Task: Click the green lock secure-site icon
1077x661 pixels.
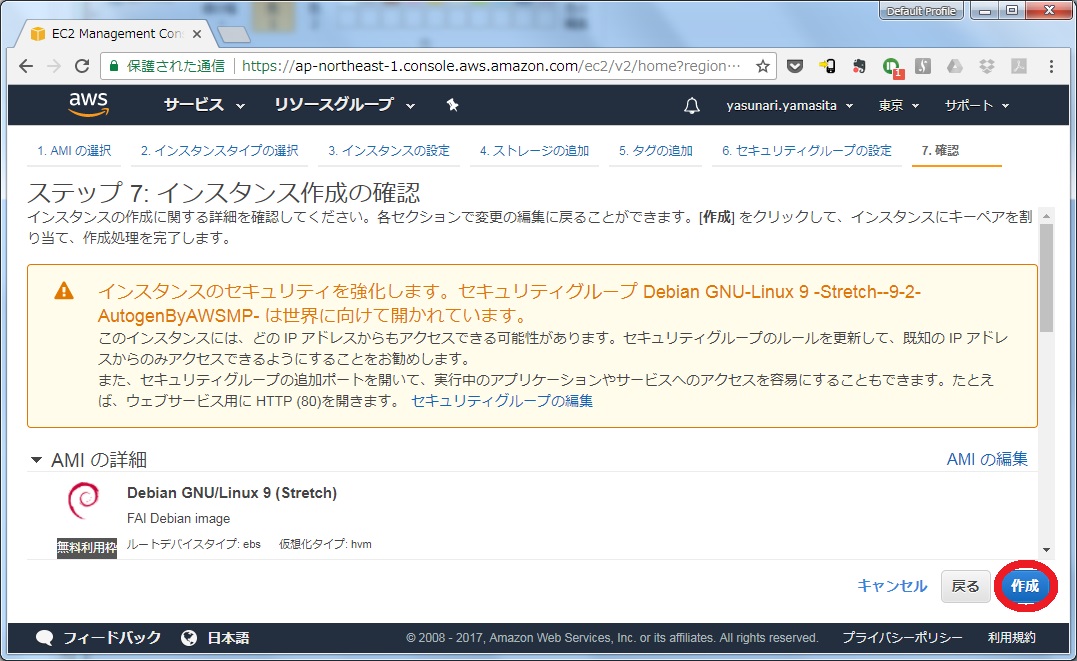Action: pos(114,66)
